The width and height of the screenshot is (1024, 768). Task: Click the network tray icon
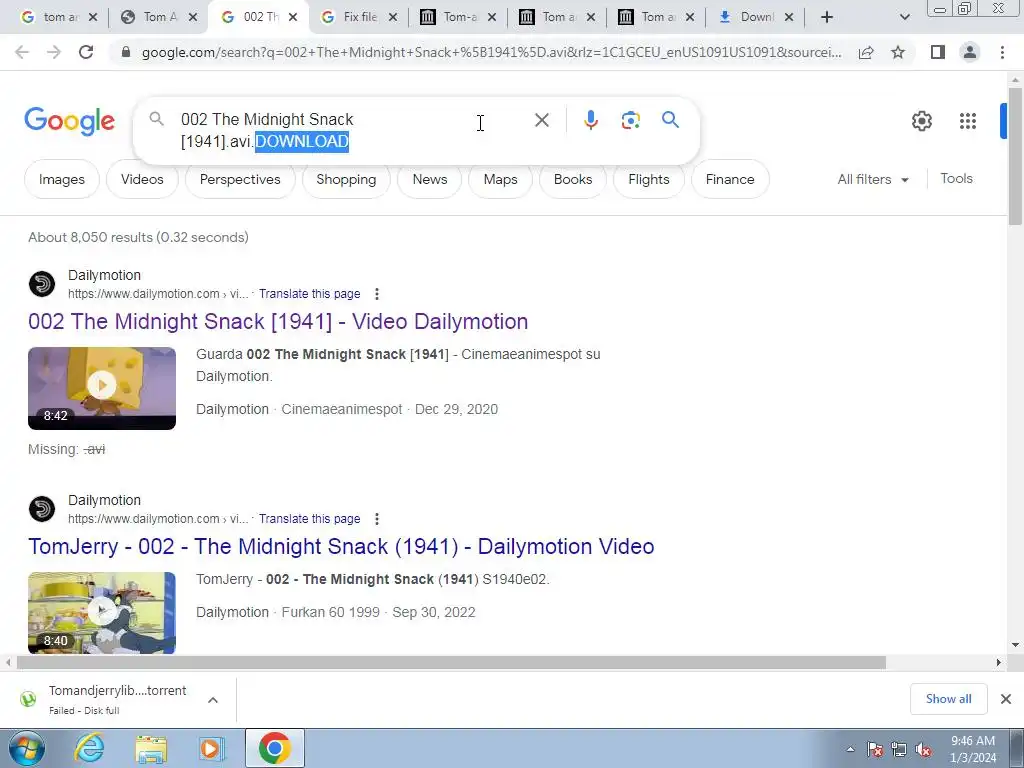tap(899, 750)
